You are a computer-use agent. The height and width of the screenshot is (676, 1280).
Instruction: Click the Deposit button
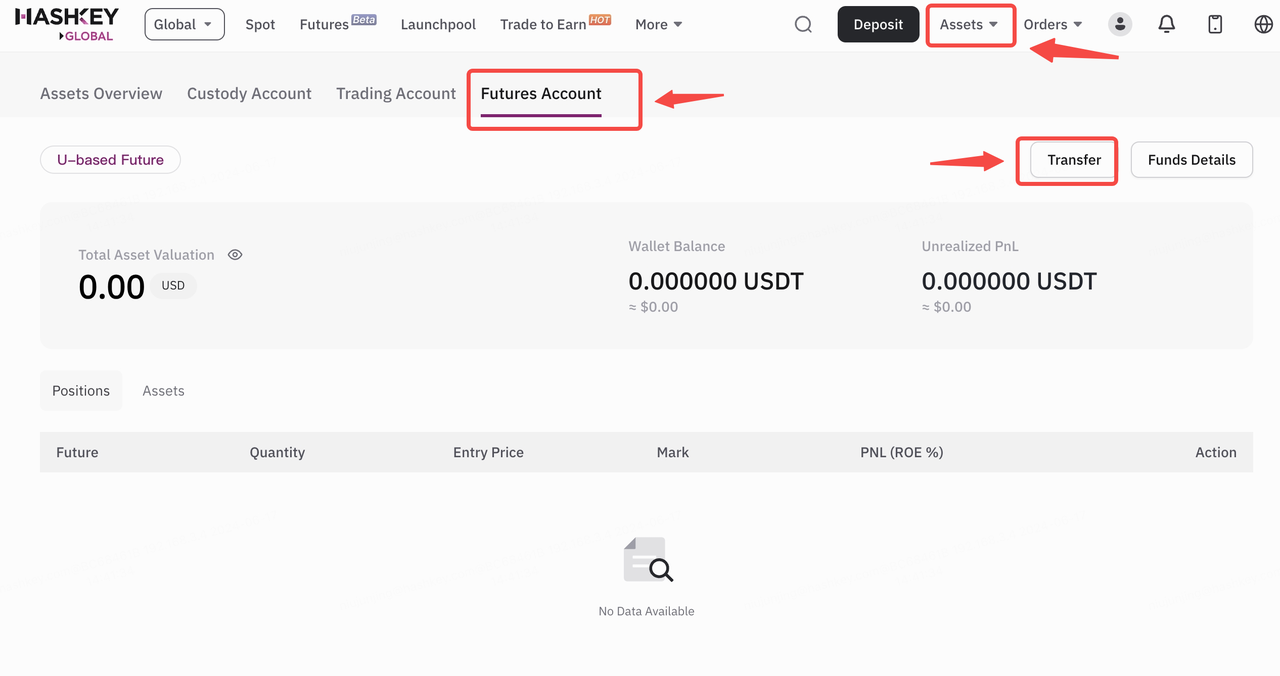[x=878, y=24]
